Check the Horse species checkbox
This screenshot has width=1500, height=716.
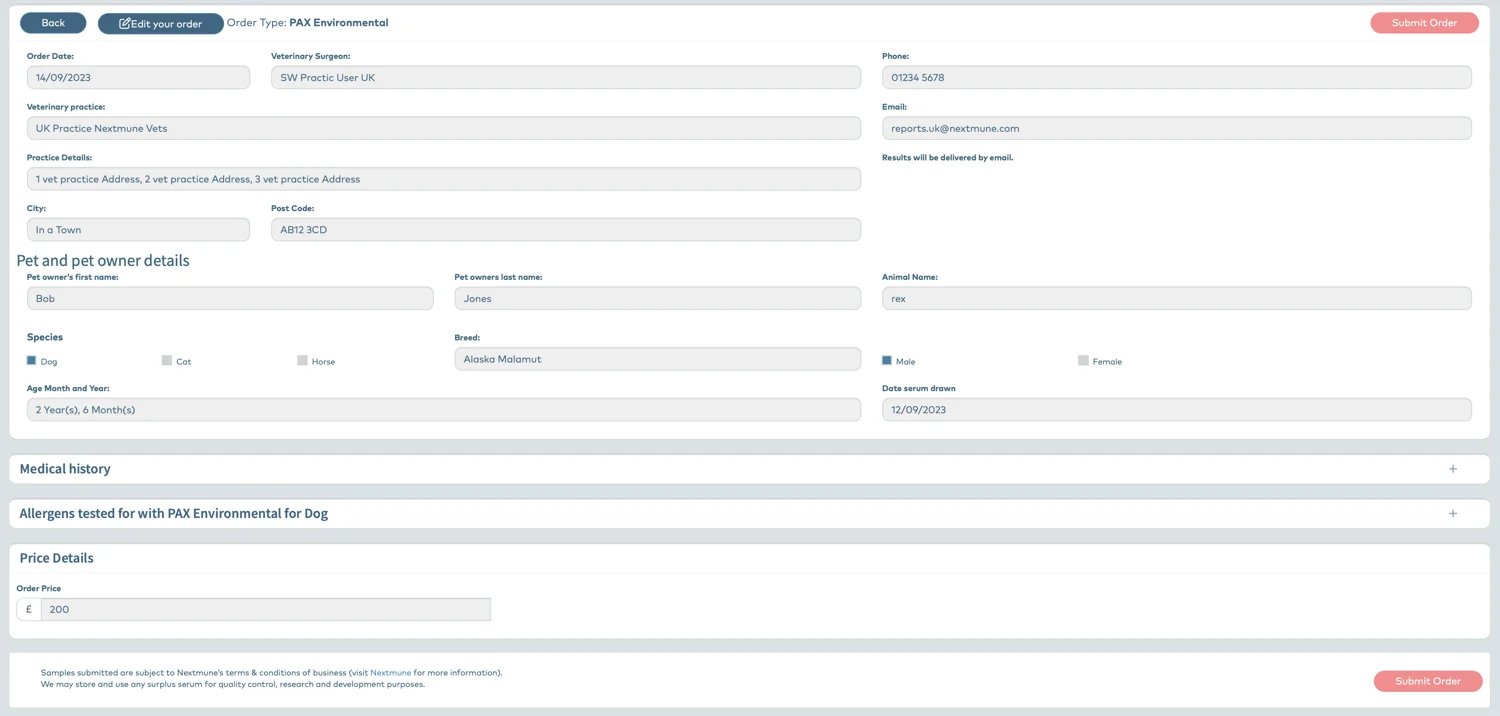tap(302, 360)
